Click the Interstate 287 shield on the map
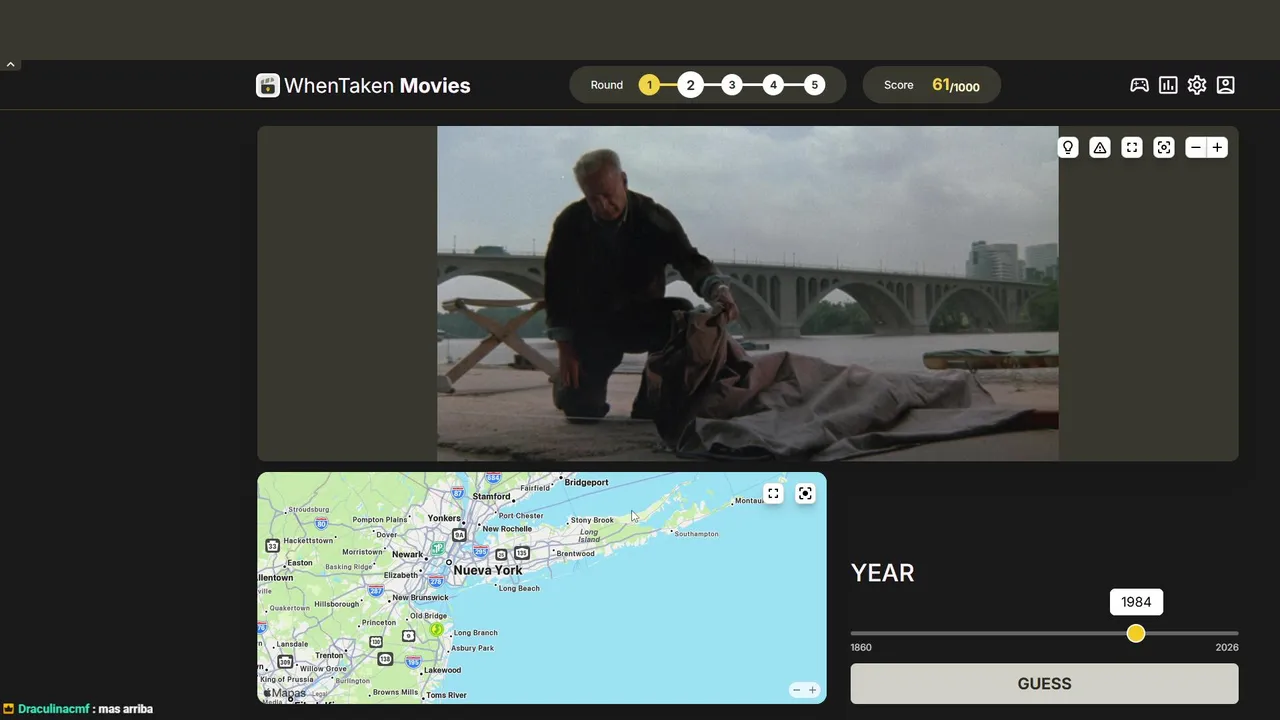Image resolution: width=1280 pixels, height=720 pixels. pyautogui.click(x=375, y=591)
